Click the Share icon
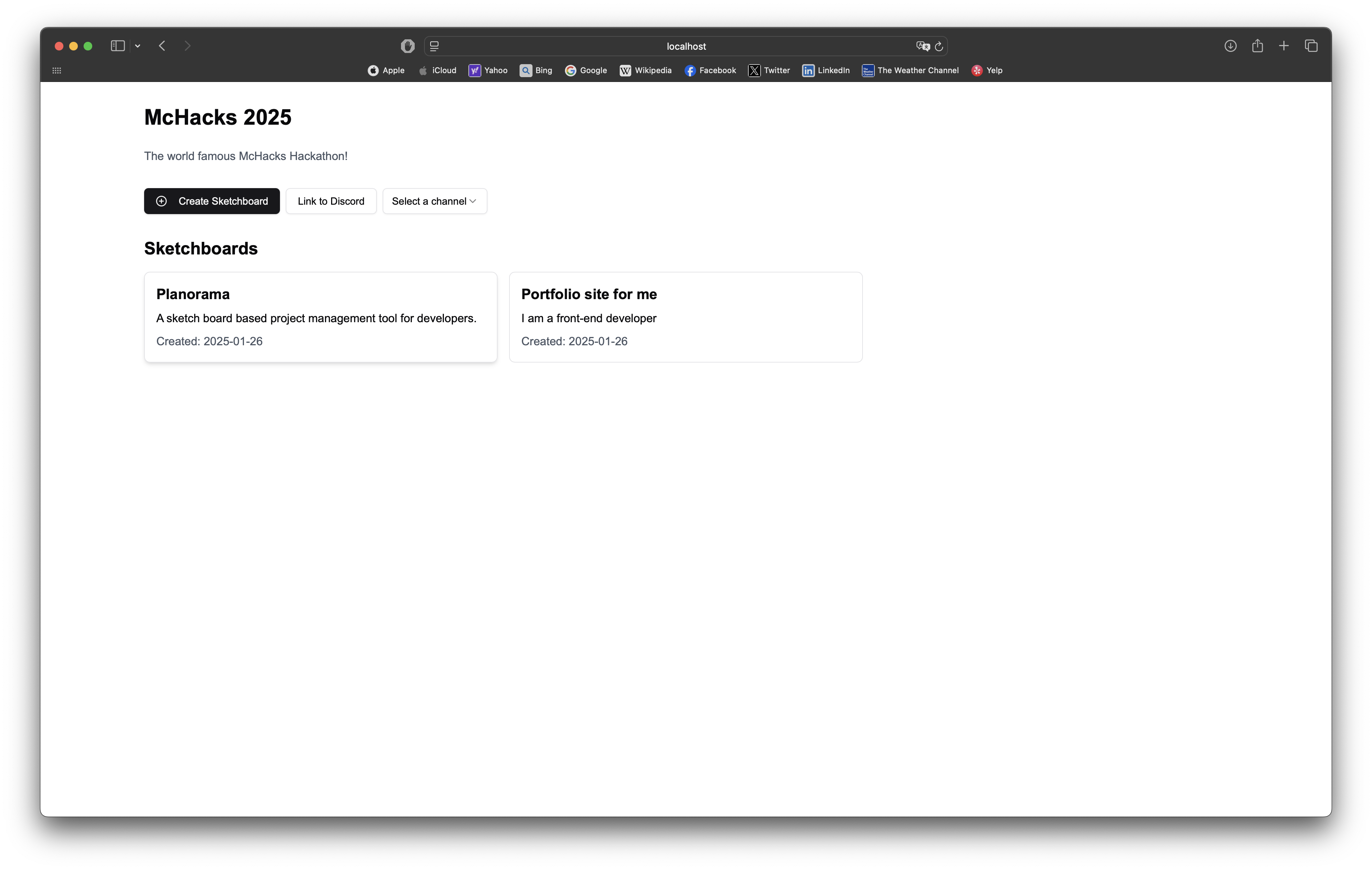This screenshot has width=1372, height=870. pos(1257,46)
